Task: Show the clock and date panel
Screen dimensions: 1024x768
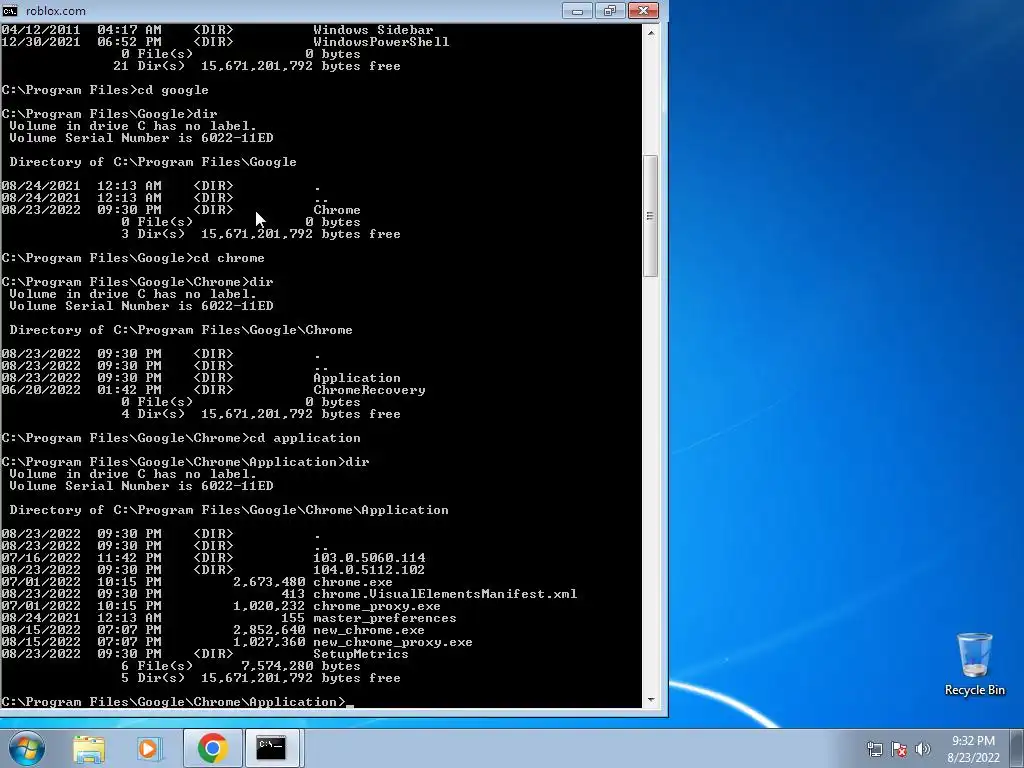Action: pyautogui.click(x=973, y=749)
